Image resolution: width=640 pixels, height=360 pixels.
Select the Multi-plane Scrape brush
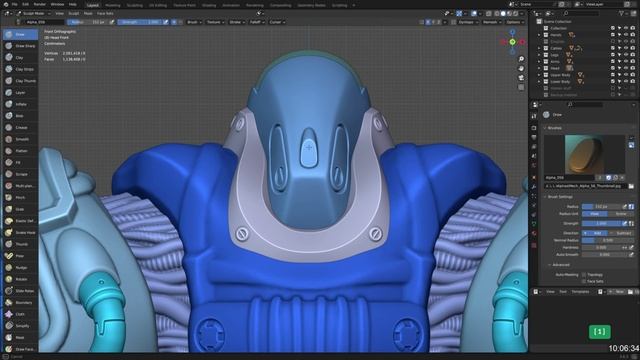click(x=20, y=186)
